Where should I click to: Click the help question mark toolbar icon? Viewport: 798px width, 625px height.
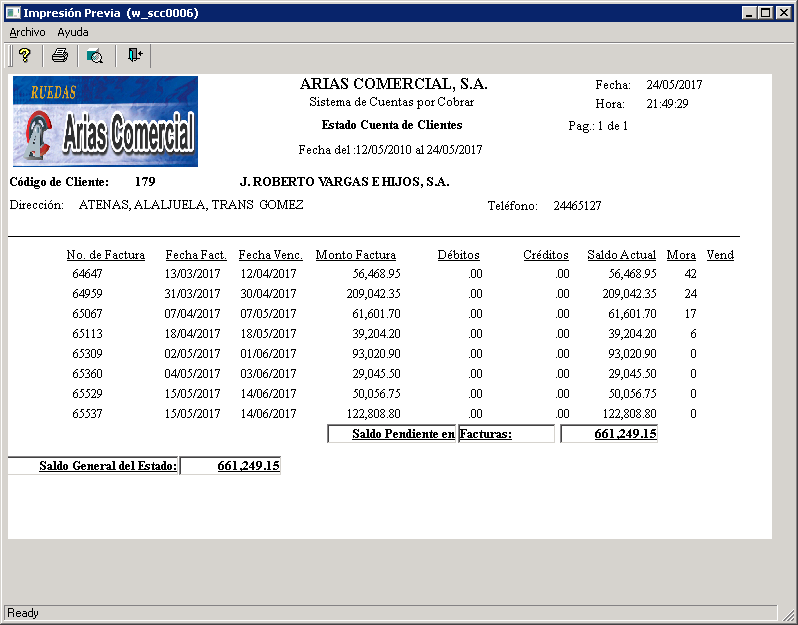25,55
